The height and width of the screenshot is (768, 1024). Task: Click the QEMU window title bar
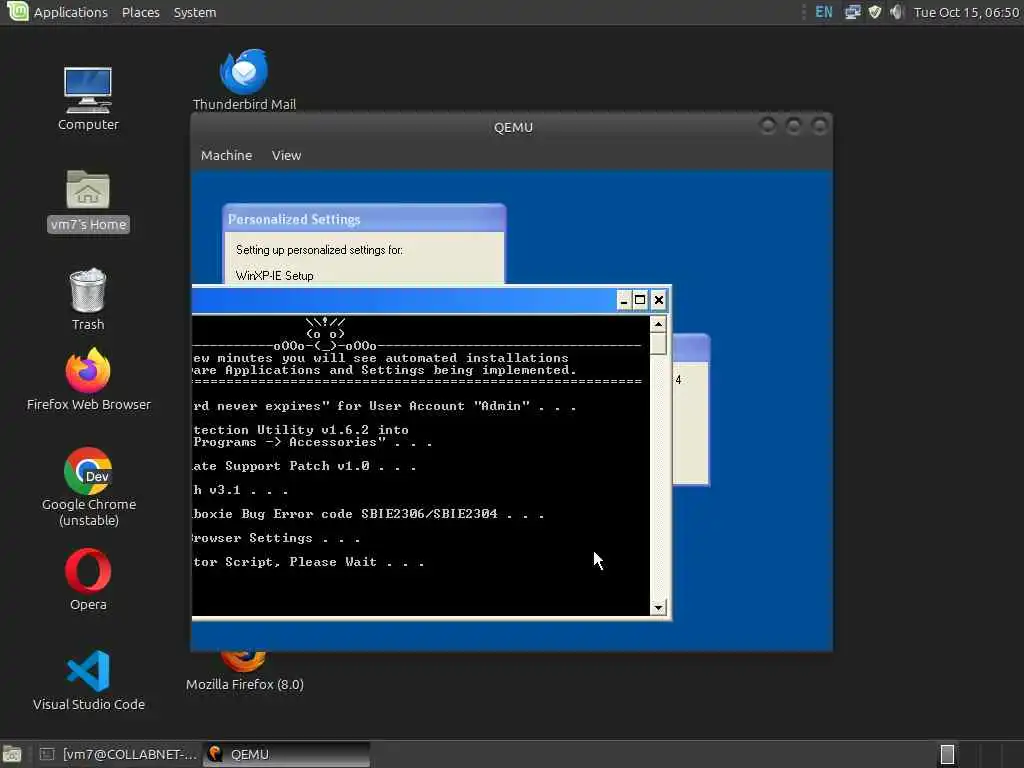coord(513,127)
